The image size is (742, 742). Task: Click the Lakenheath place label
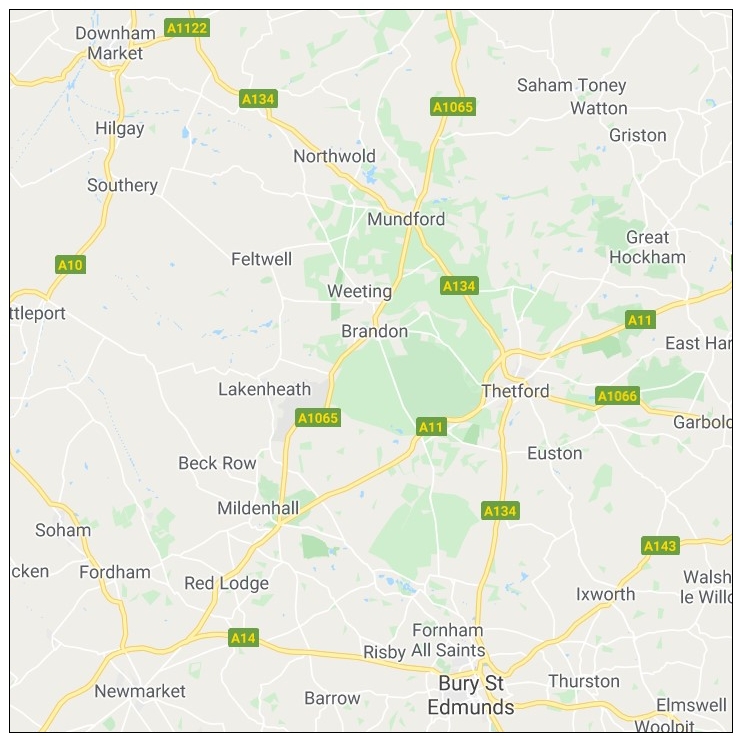tap(265, 389)
